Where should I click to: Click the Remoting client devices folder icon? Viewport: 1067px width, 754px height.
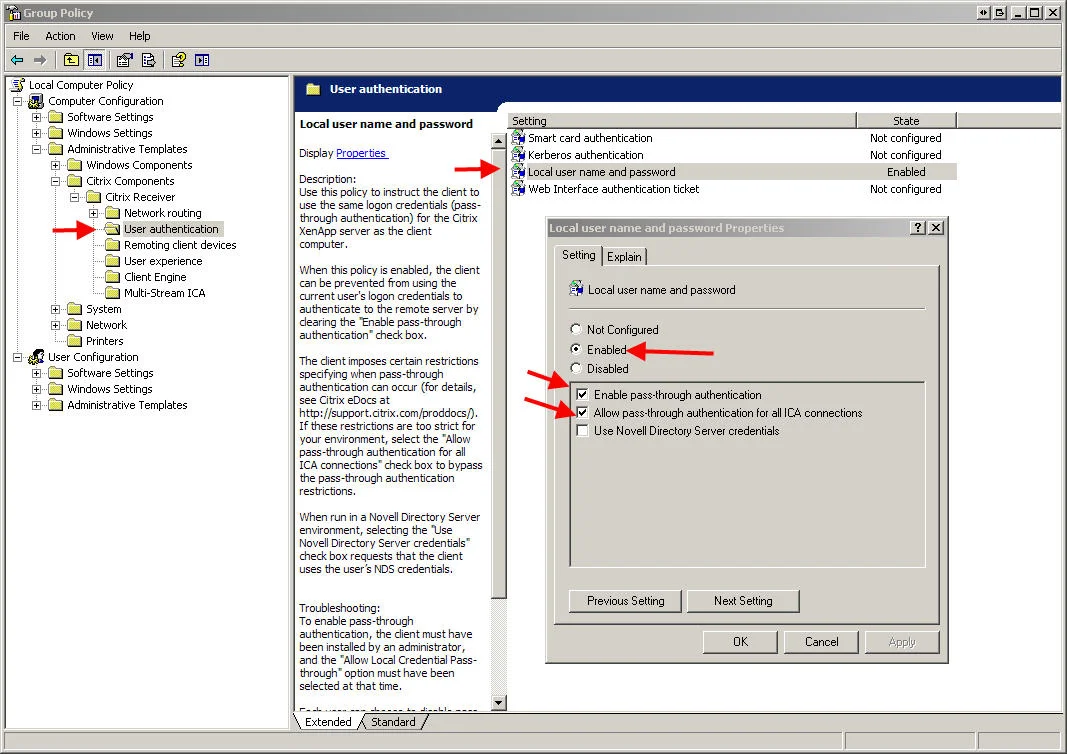pos(112,245)
